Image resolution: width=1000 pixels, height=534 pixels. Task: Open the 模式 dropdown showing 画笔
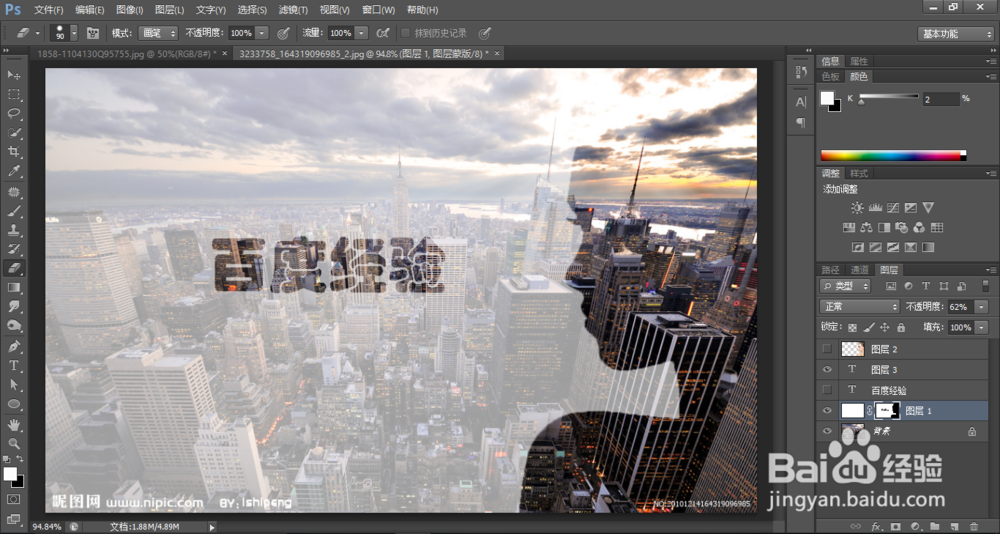[156, 33]
